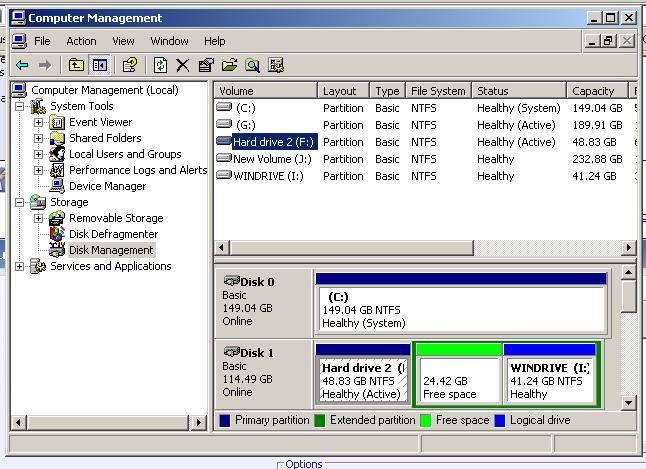The image size is (646, 469).
Task: Click the Disk Defragmenter icon
Action: coord(57,234)
